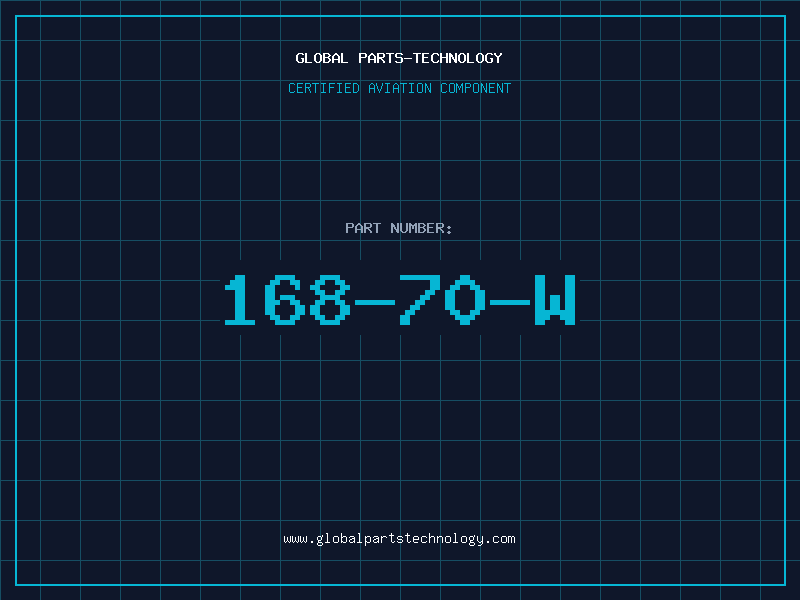Screen dimensions: 800x600
Task: Select the part number 168-70-W
Action: point(401,300)
